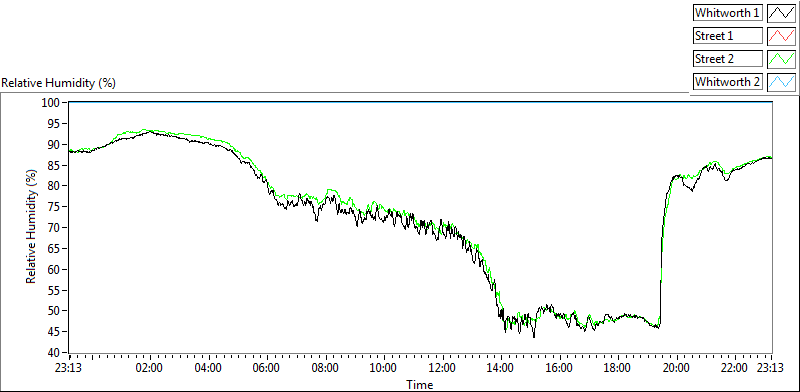This screenshot has height=392, width=800.
Task: Select the Whitworth 1 legend label
Action: (x=728, y=13)
